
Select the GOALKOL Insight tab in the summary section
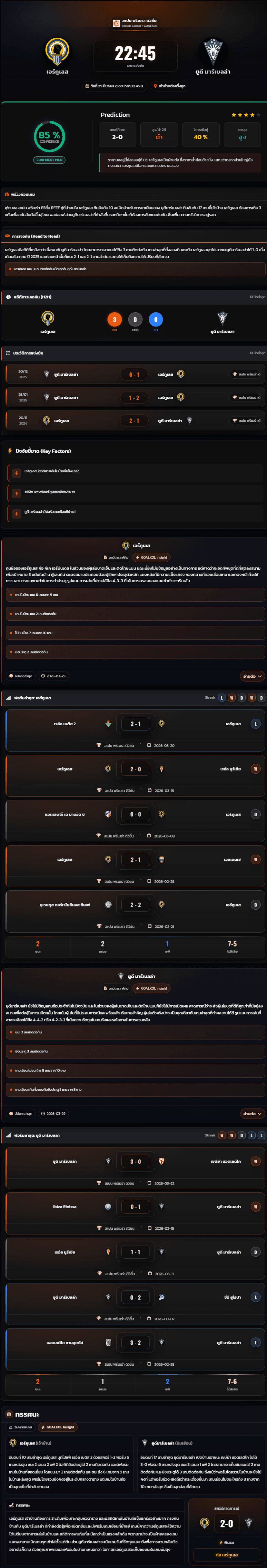[58, 1427]
